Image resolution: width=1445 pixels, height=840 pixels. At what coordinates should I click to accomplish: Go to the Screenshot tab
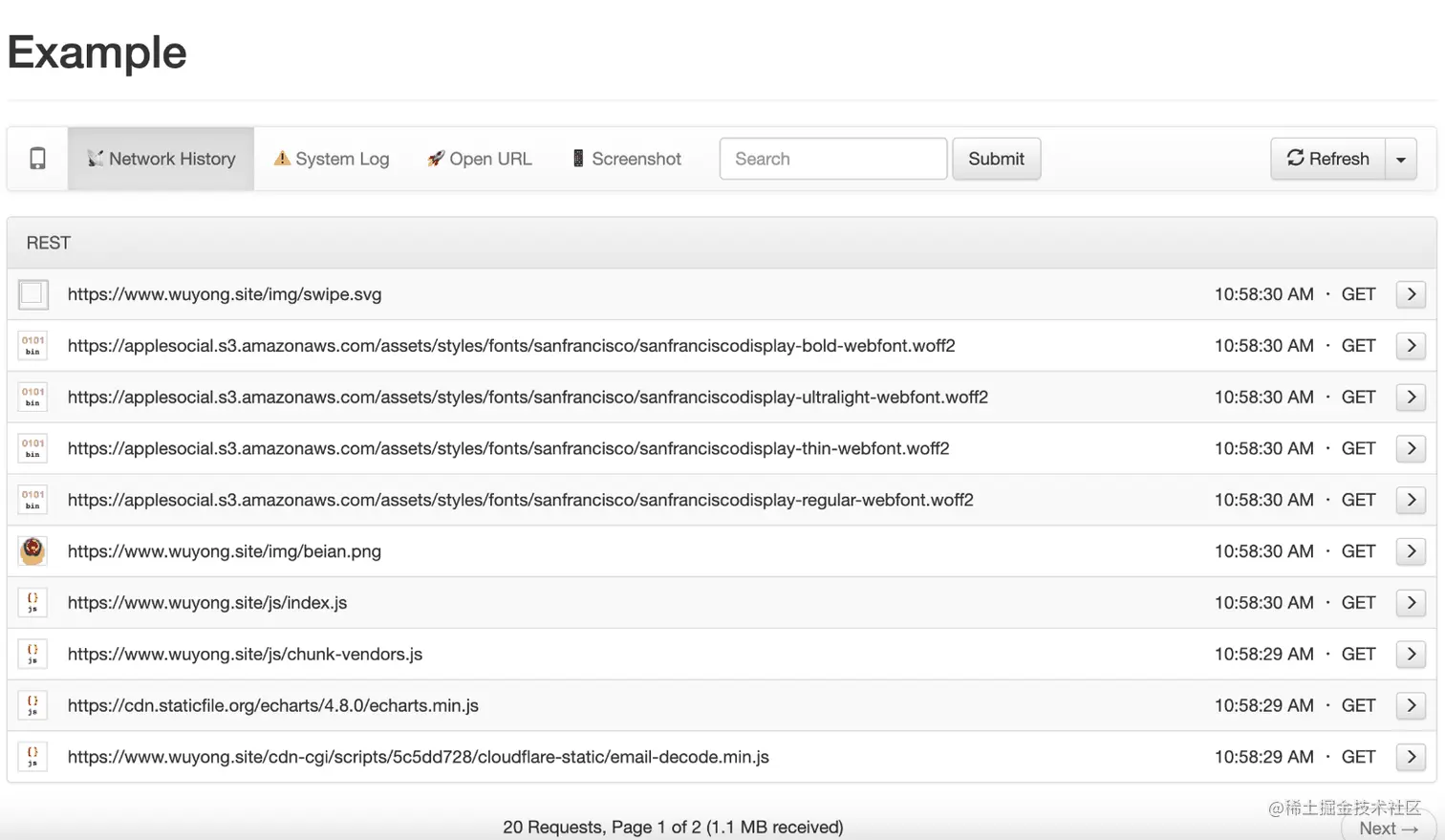(626, 159)
